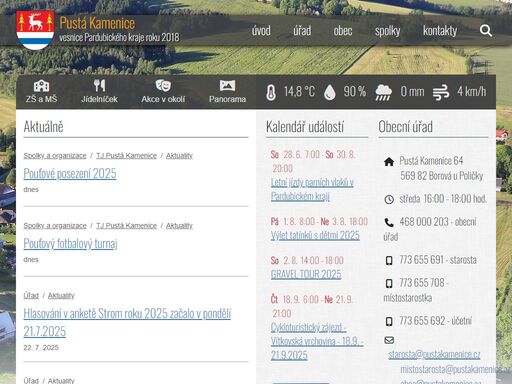
Task: Open the Jídelníček cutlery icon
Action: click(99, 86)
